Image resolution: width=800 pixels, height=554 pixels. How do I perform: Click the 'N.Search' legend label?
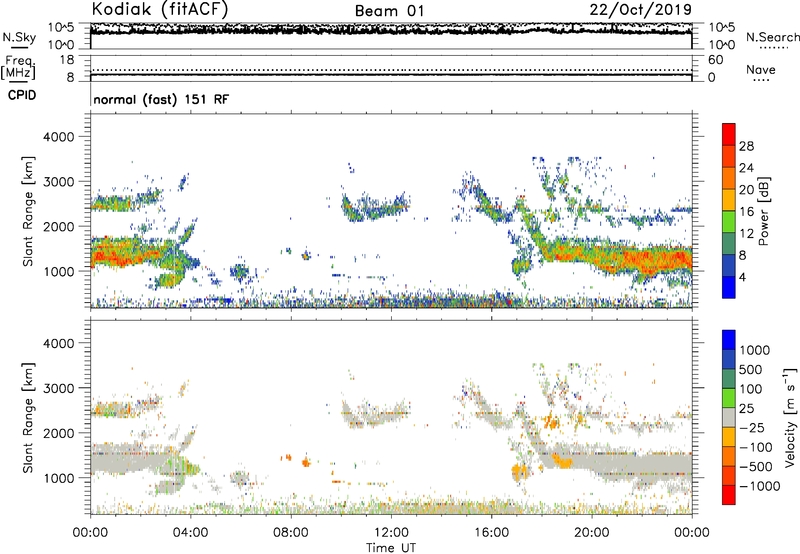(x=772, y=37)
